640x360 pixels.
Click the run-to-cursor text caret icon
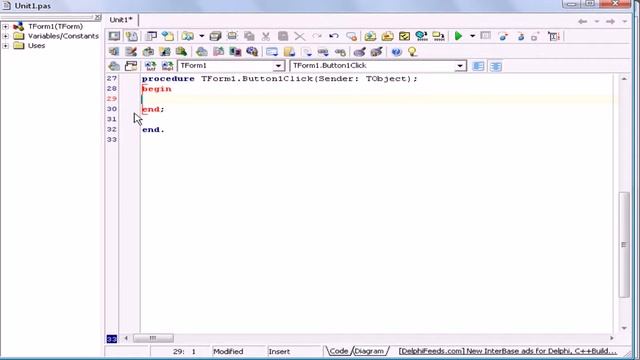click(x=553, y=36)
